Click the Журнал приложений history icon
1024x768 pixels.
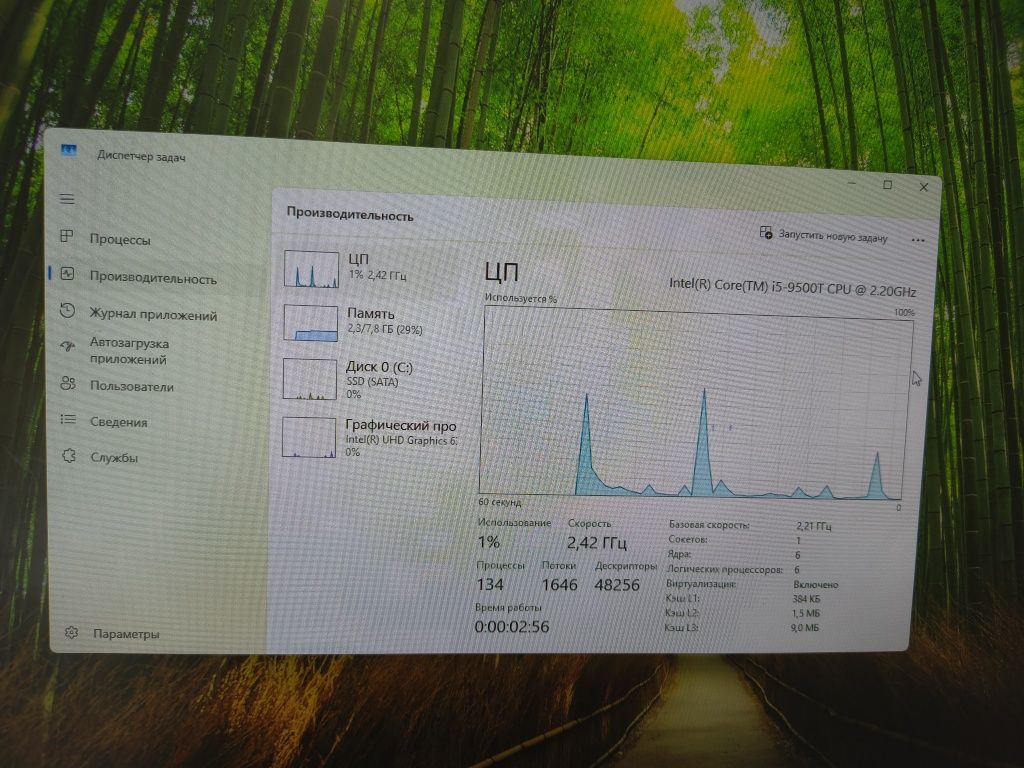click(x=67, y=310)
